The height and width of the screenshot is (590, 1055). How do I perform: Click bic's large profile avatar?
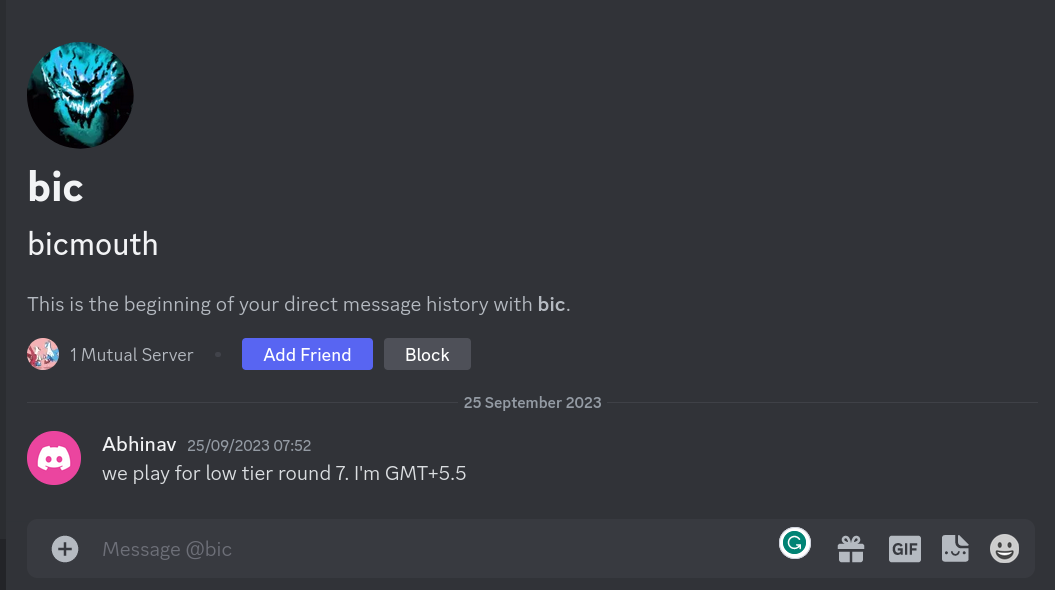80,95
